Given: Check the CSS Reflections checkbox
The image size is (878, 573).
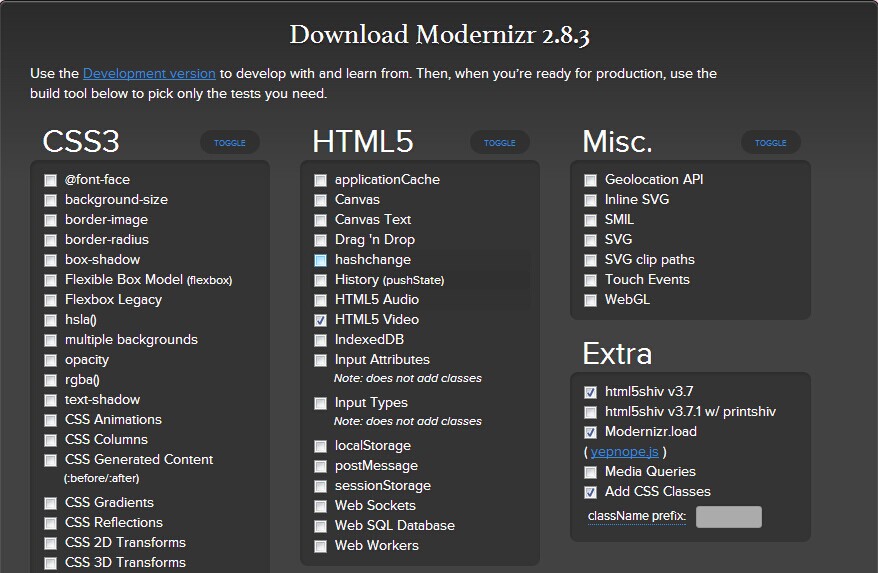Looking at the screenshot, I should point(50,523).
